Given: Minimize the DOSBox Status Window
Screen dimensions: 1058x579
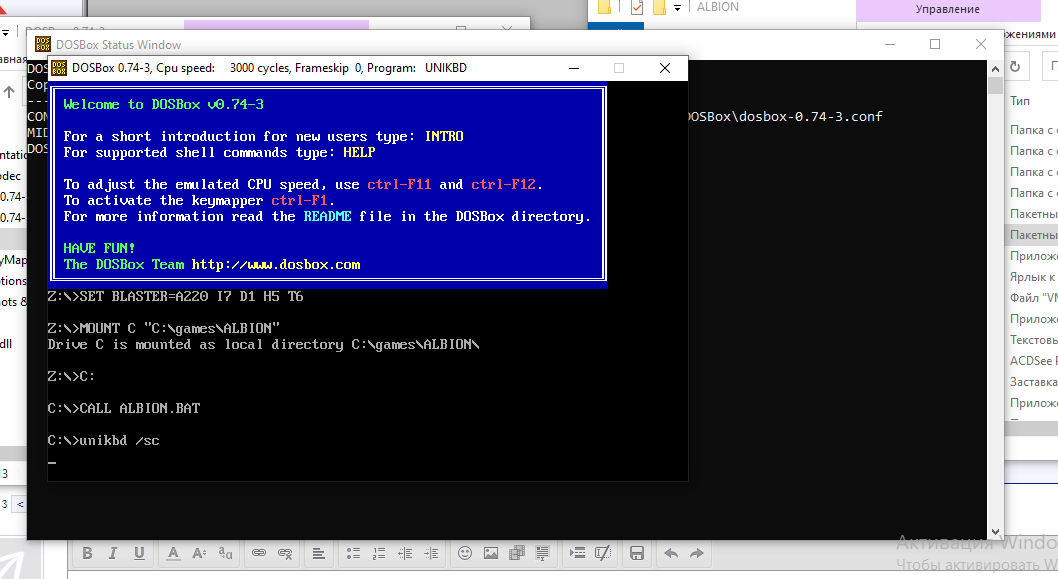Looking at the screenshot, I should [x=889, y=44].
